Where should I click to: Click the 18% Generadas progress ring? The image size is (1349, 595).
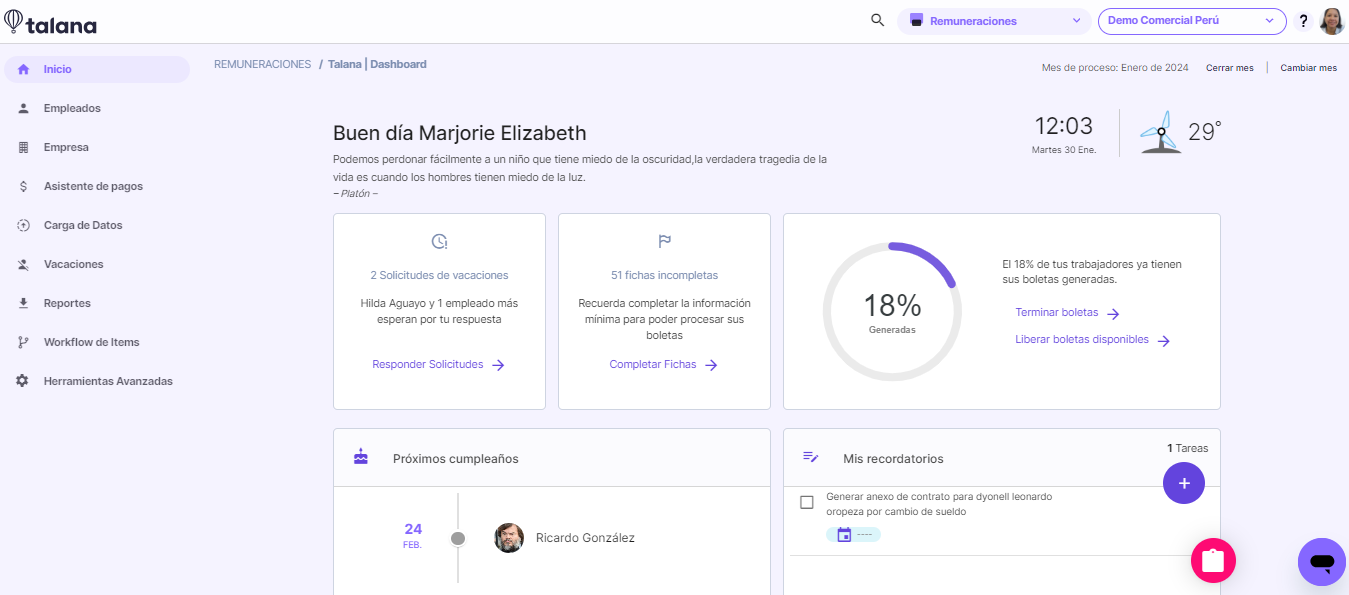tap(892, 311)
